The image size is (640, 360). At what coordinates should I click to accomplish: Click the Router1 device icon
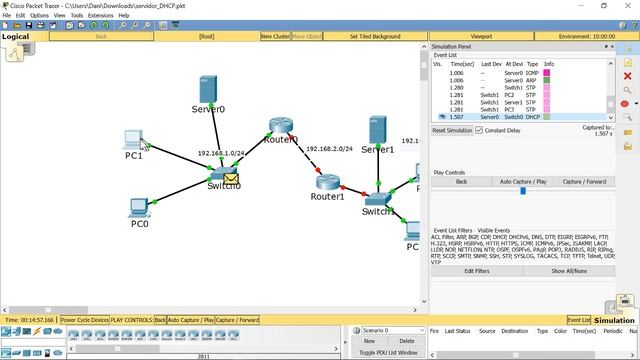click(x=328, y=182)
